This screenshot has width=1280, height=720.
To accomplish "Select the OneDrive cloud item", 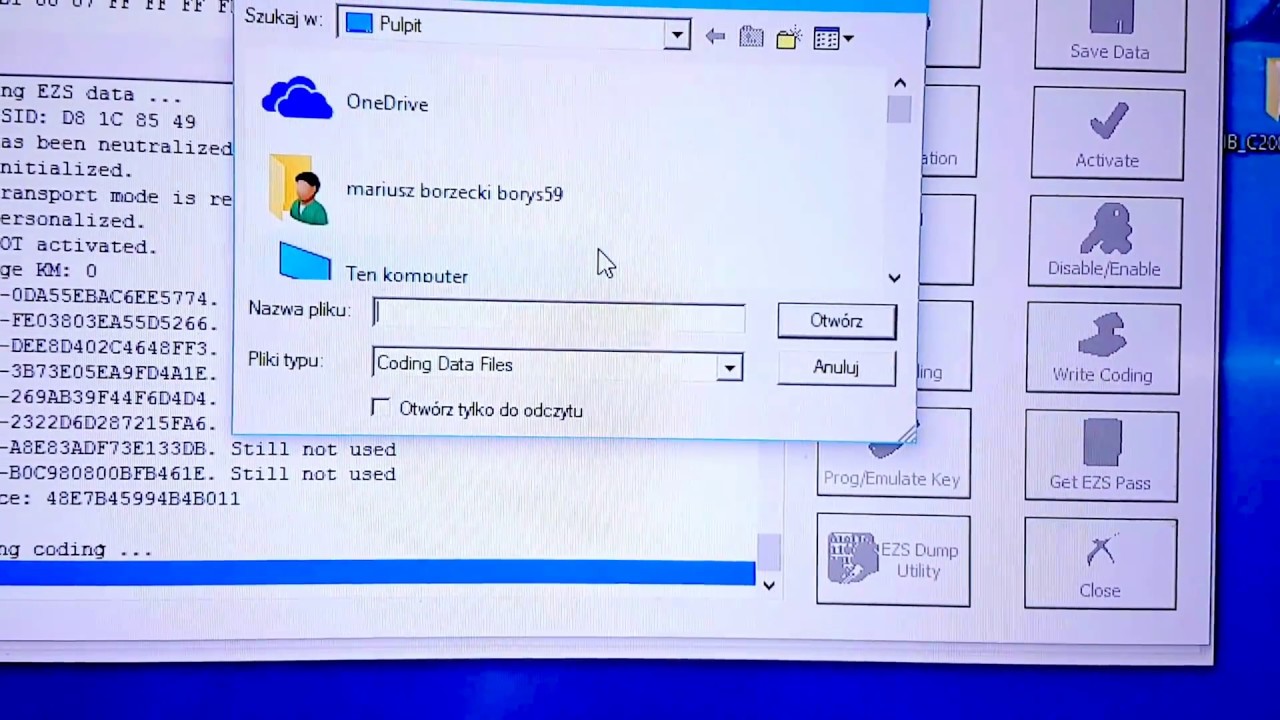I will coord(347,100).
